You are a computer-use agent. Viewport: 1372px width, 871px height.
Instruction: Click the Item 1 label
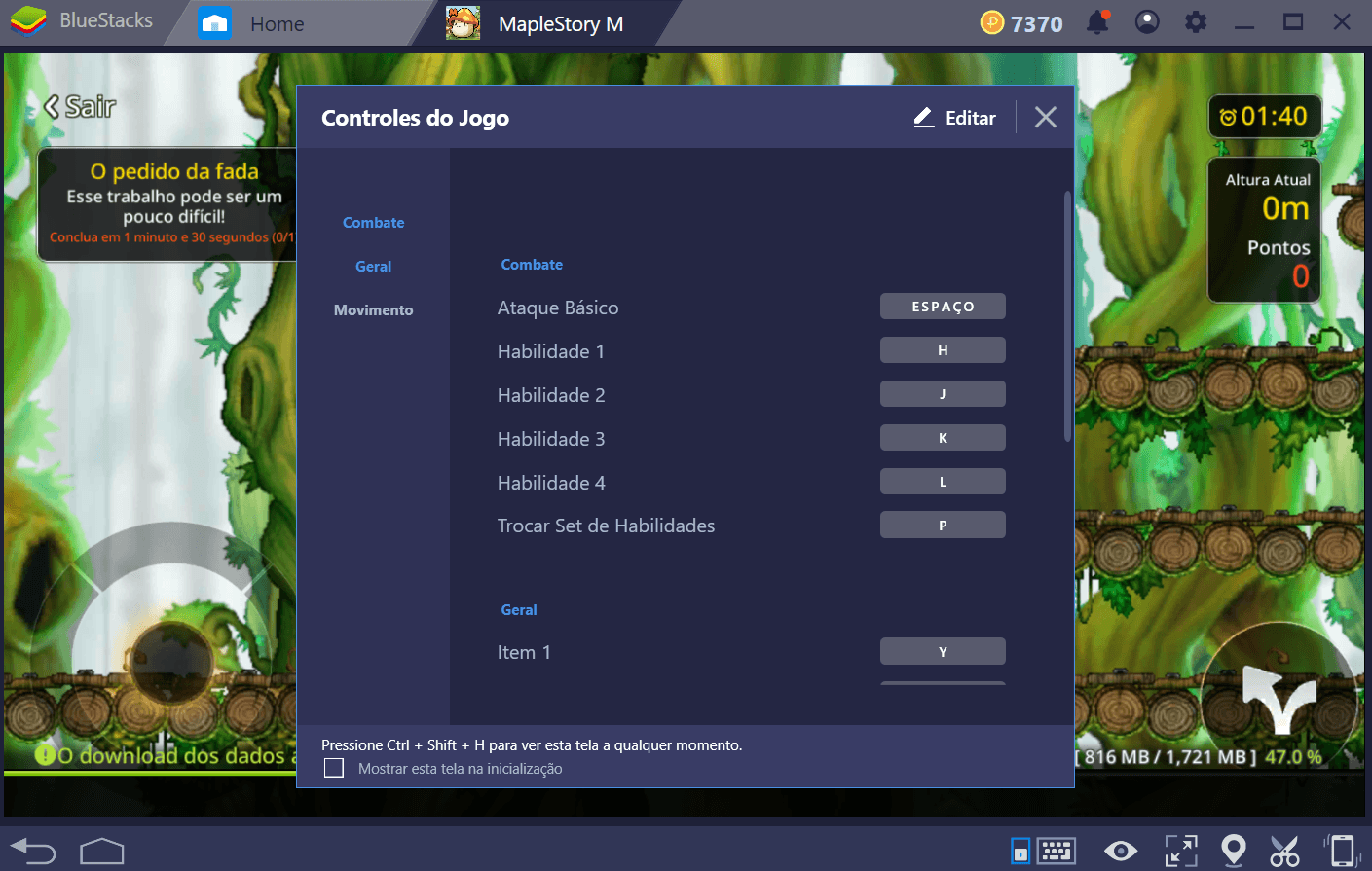(x=524, y=652)
